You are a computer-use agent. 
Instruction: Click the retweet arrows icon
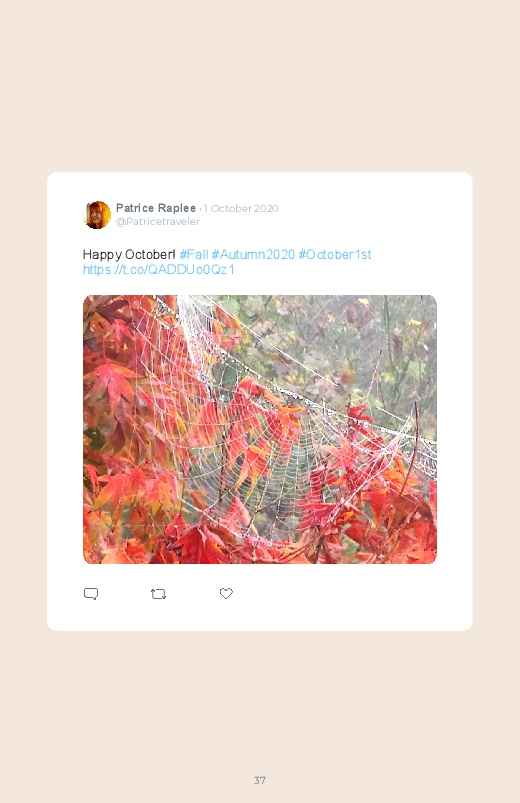pos(158,594)
